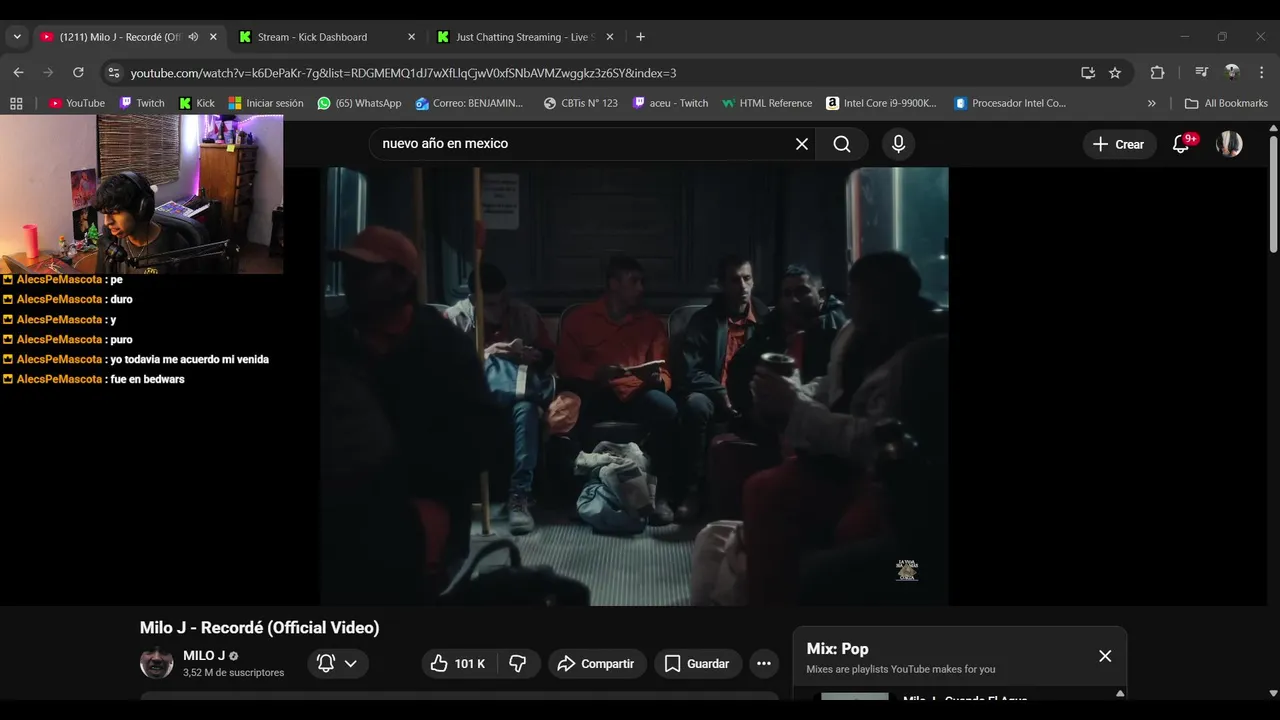
Task: Open the Procesador Intel Co... bookmark
Action: tap(1010, 103)
